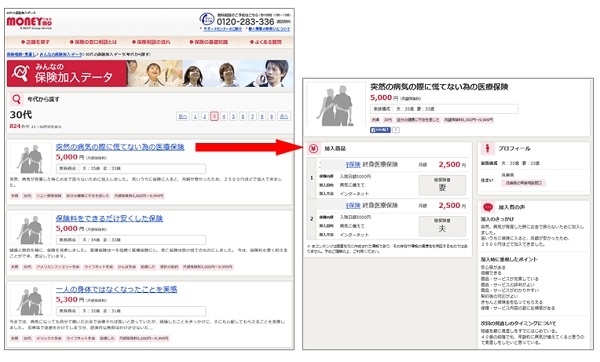Click the person icon beside プロフィール
600x362 pixels.
click(x=488, y=148)
